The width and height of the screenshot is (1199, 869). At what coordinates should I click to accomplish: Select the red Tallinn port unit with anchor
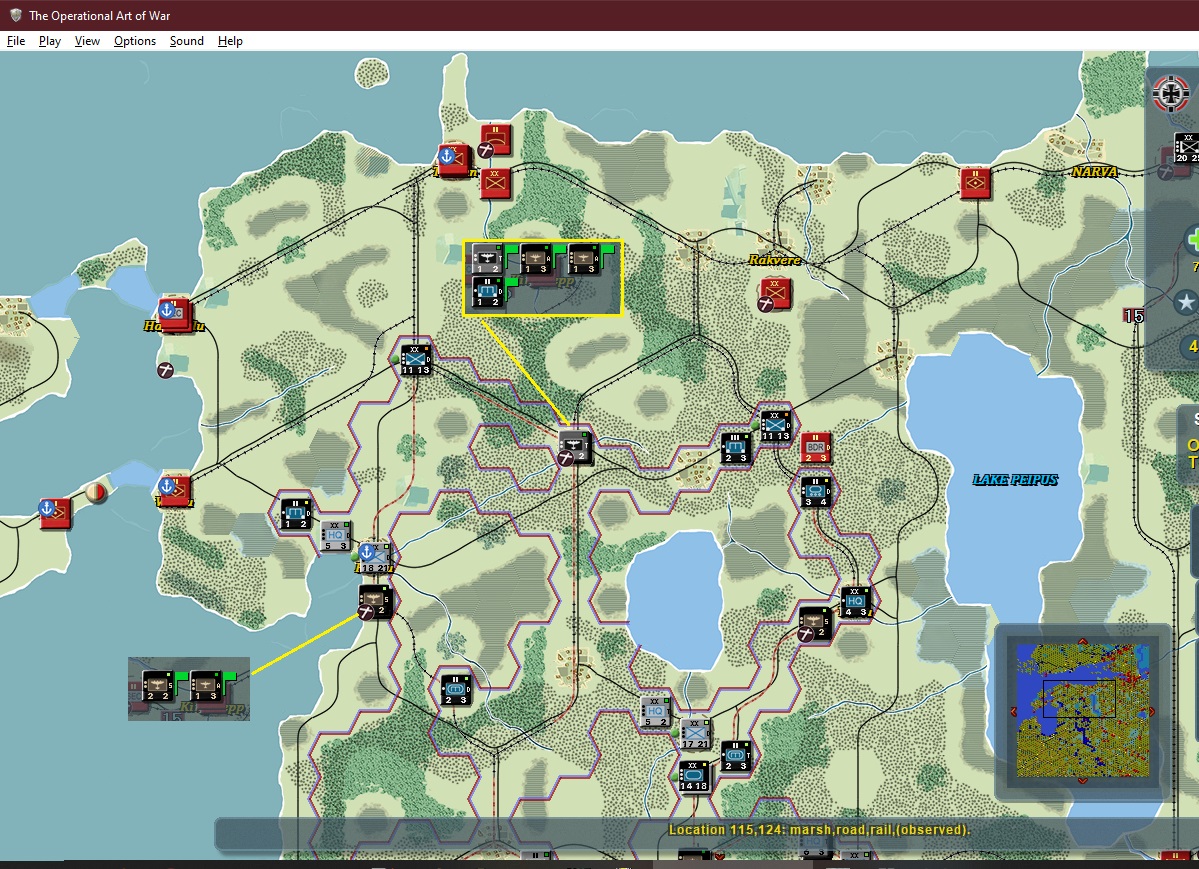(453, 161)
